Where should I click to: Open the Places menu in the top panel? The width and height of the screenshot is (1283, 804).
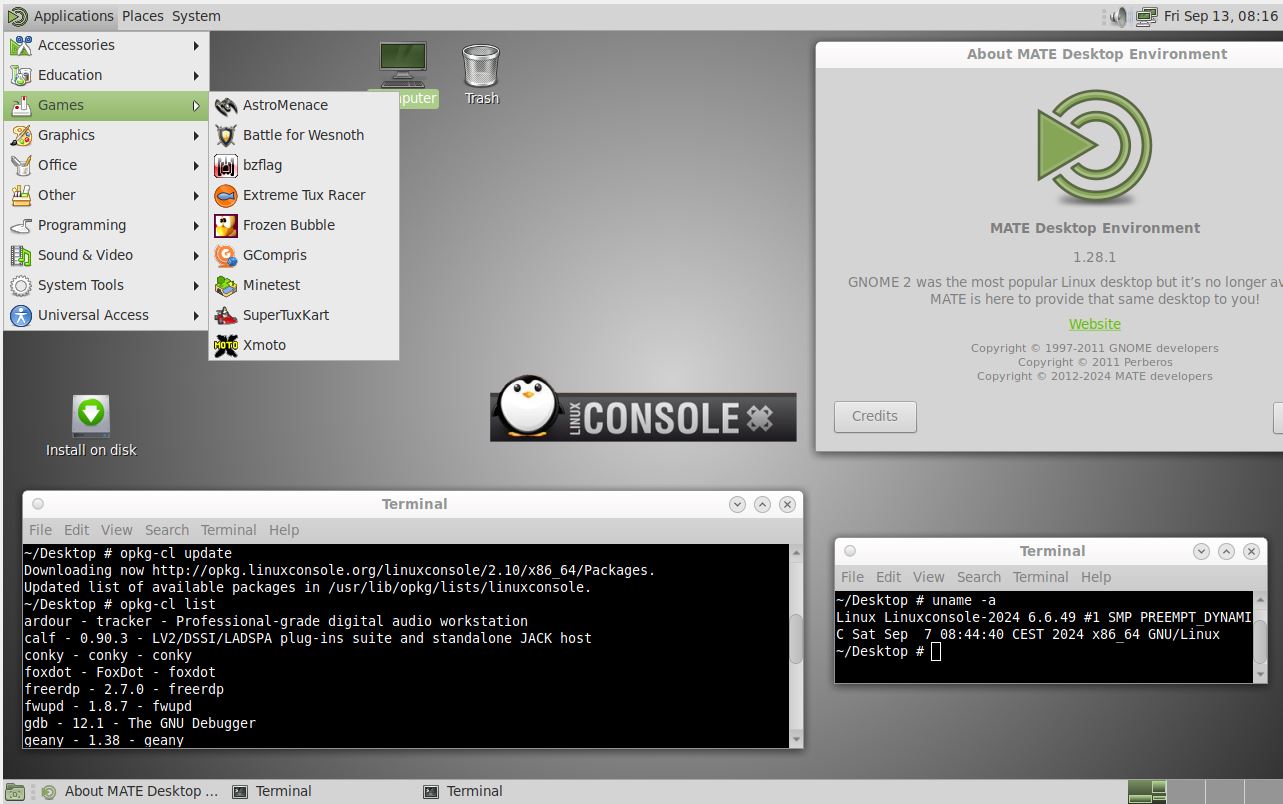tap(143, 16)
